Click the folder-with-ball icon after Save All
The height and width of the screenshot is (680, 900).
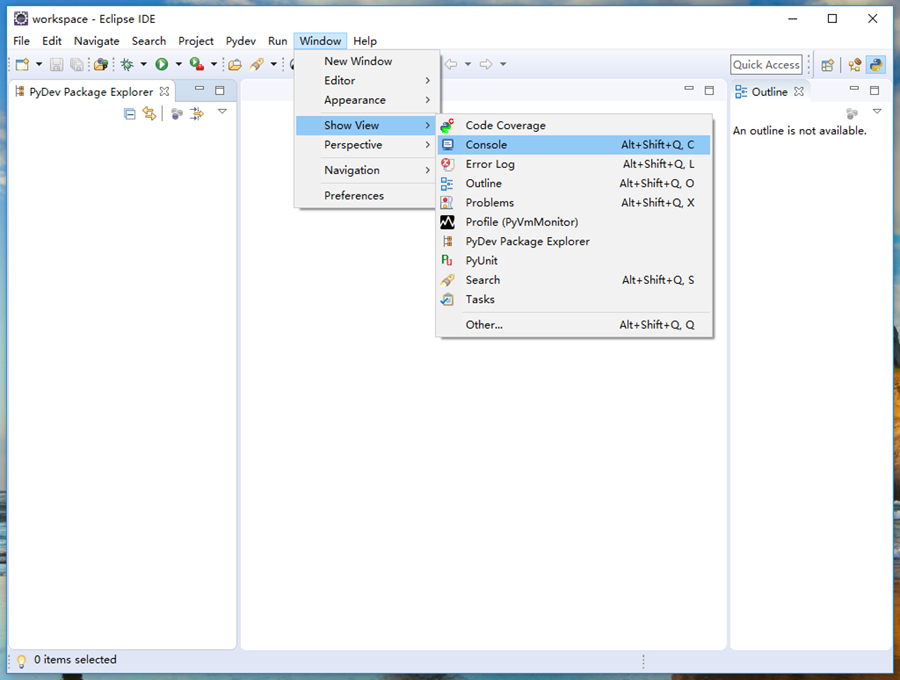(101, 64)
